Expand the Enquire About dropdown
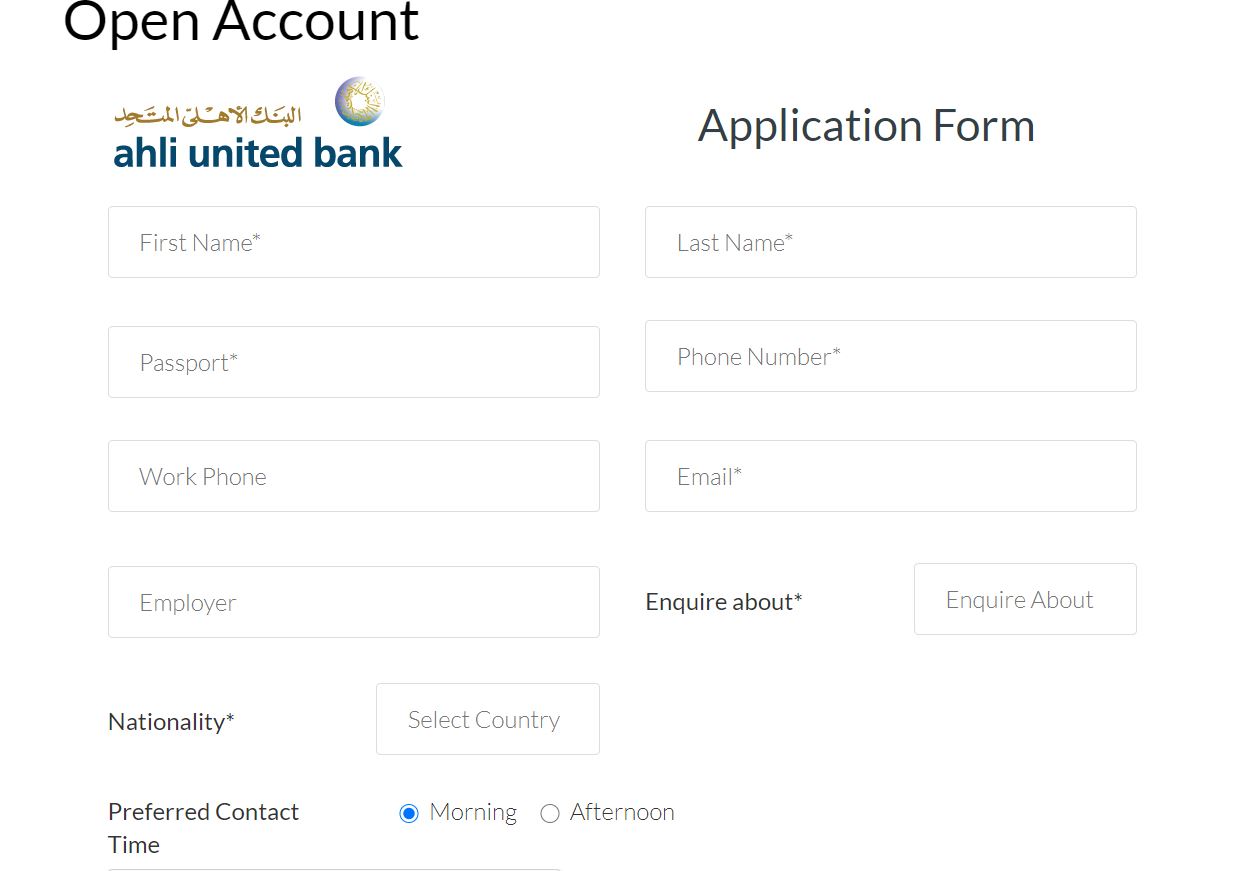 pyautogui.click(x=1024, y=599)
